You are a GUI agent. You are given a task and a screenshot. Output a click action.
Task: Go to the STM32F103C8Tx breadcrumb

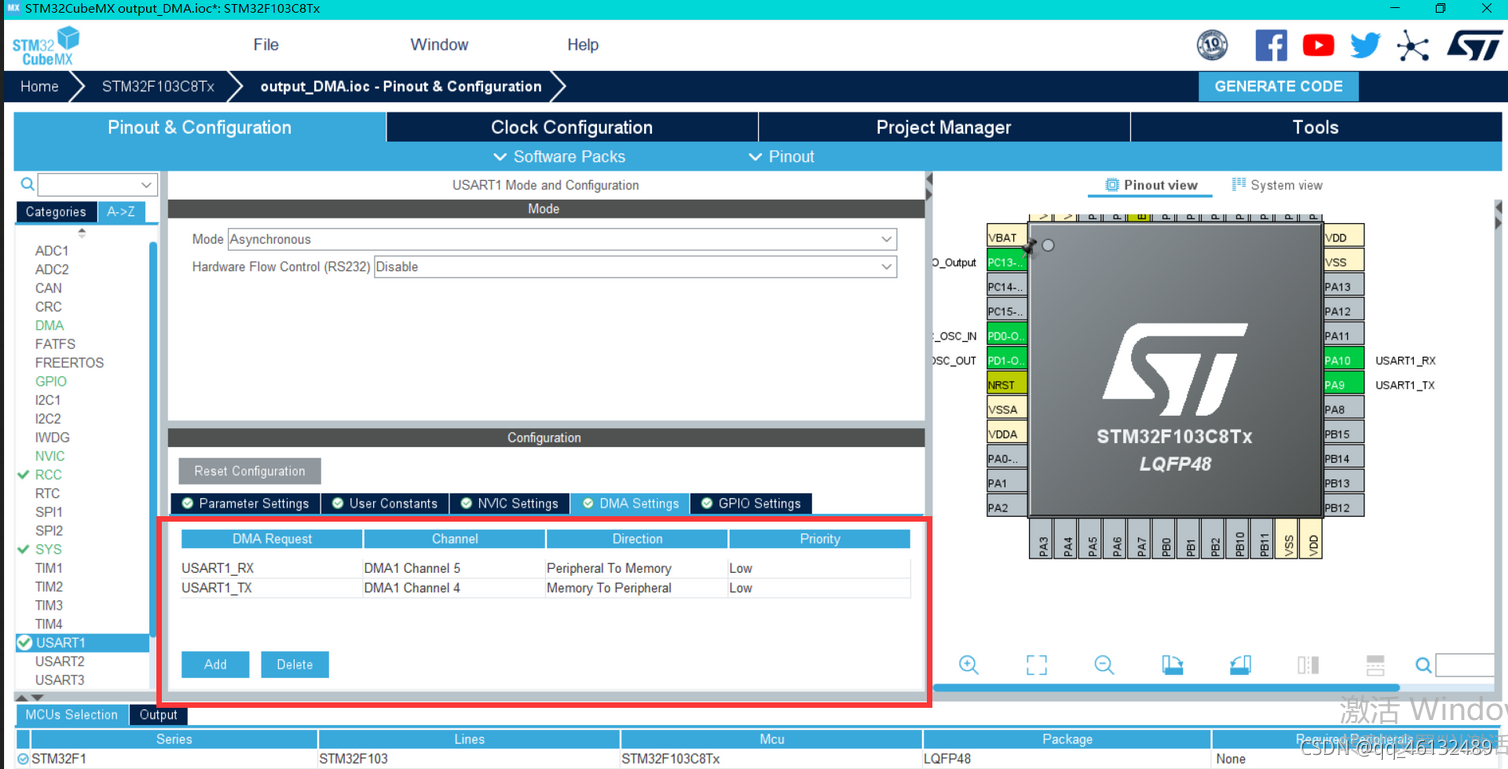[x=158, y=86]
